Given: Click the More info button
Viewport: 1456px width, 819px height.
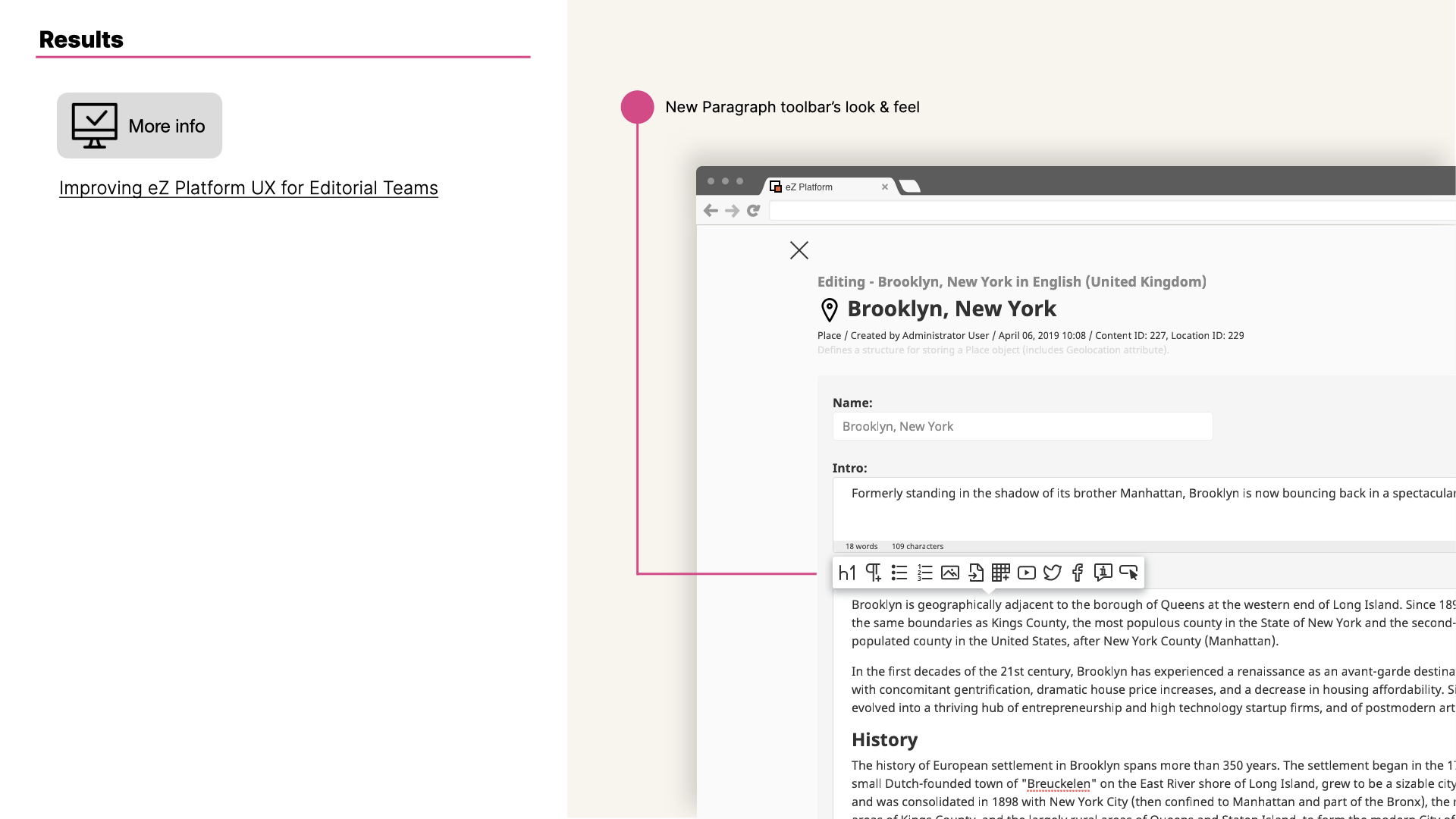Looking at the screenshot, I should 139,125.
